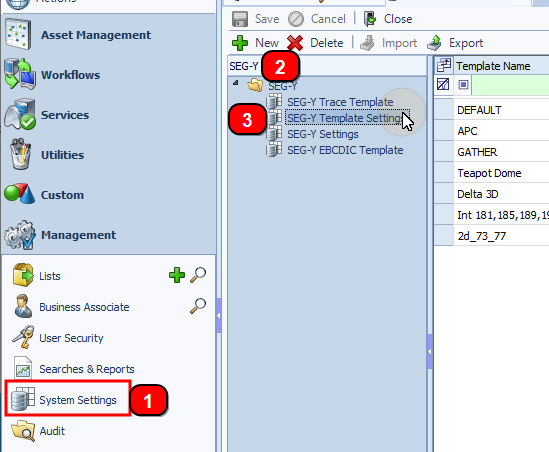Click the Workflows computers icon
The width and height of the screenshot is (549, 452).
coord(20,74)
